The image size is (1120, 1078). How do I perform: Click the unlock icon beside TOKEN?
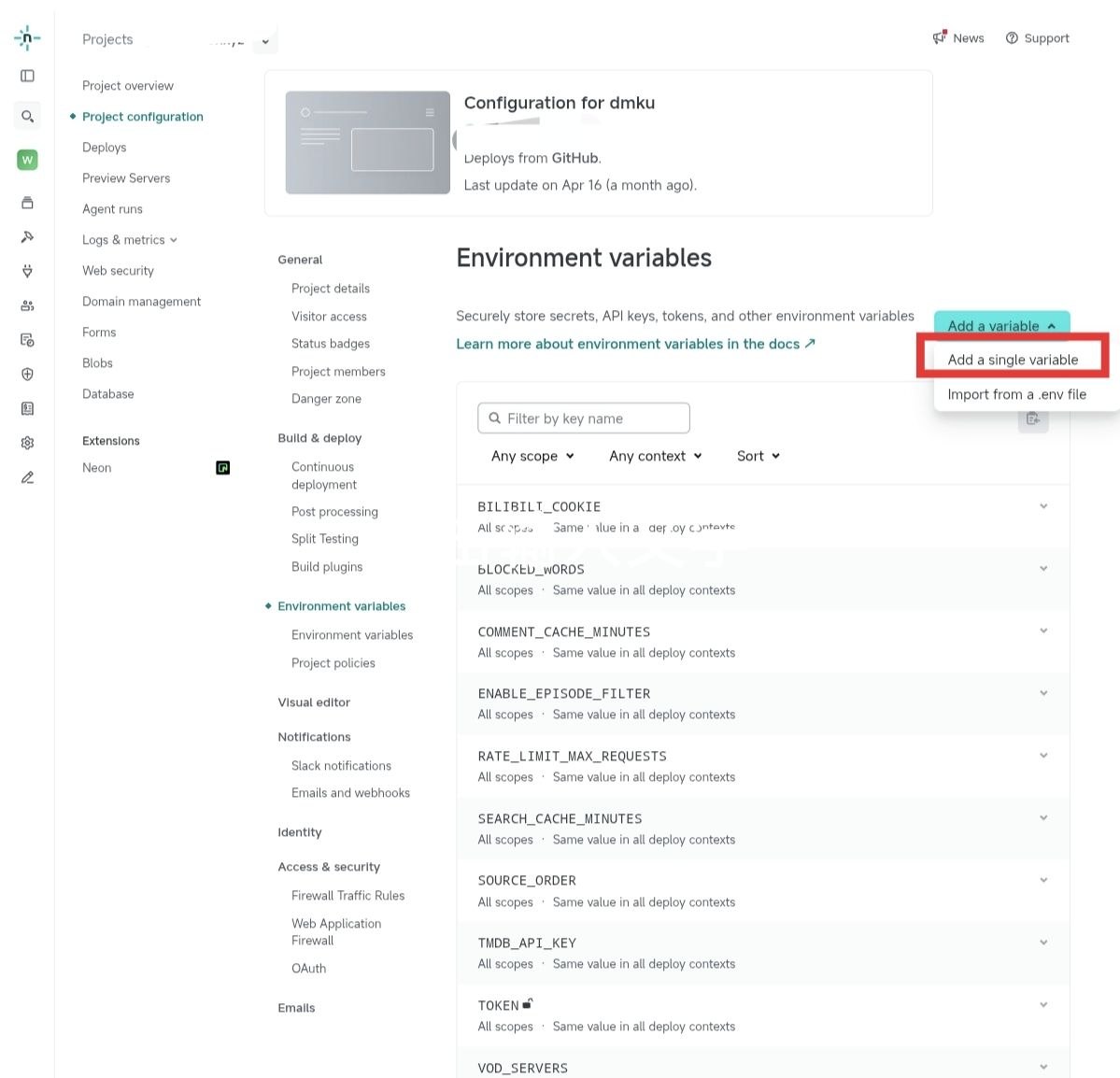(x=527, y=1003)
